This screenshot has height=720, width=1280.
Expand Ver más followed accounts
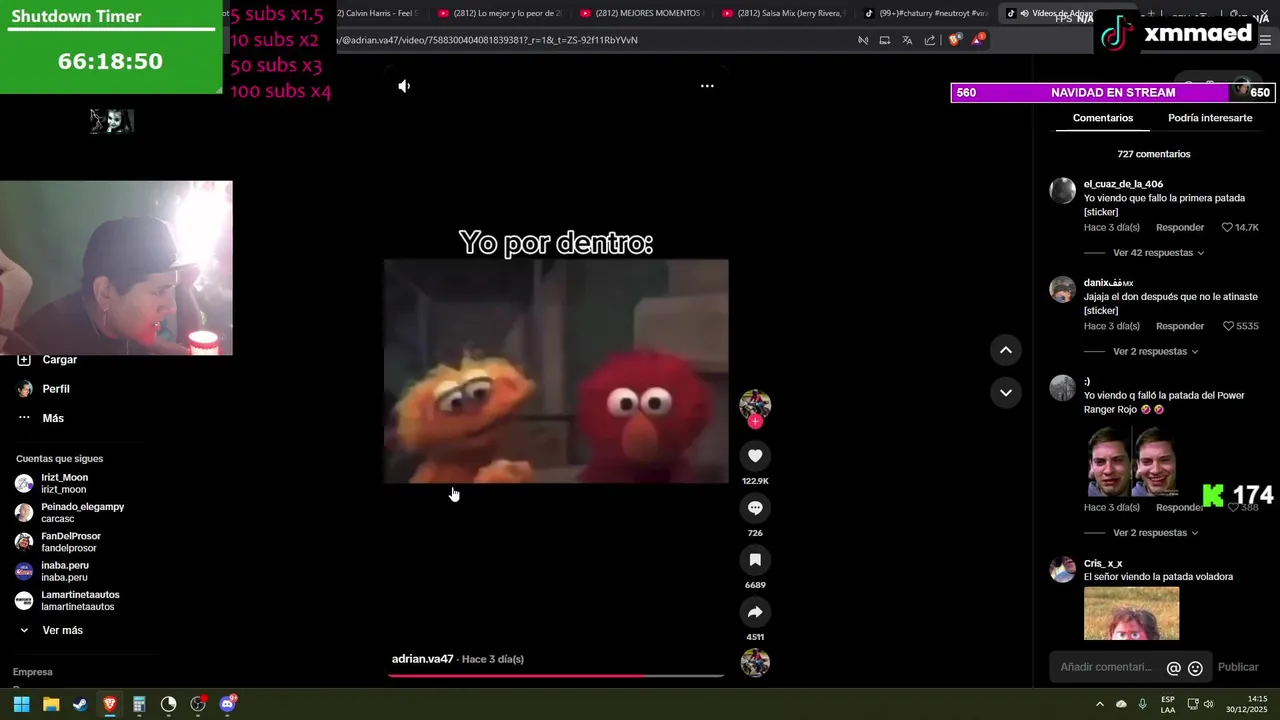(x=62, y=630)
